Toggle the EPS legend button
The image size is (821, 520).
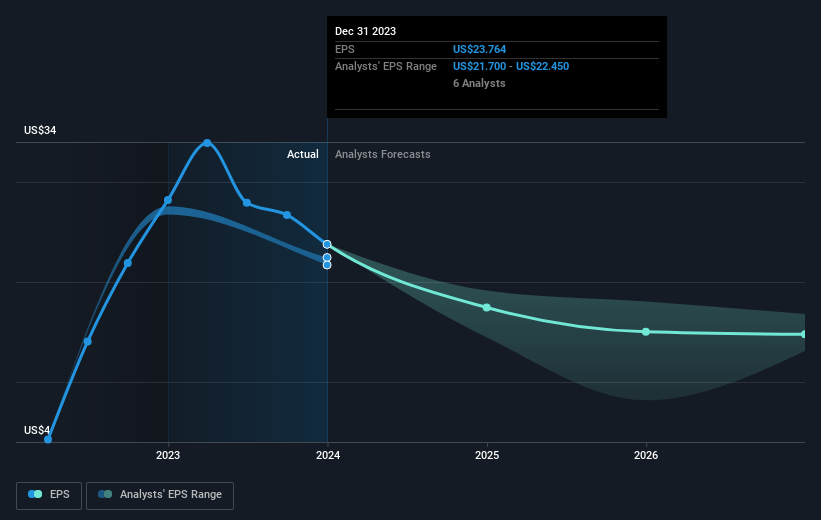49,495
